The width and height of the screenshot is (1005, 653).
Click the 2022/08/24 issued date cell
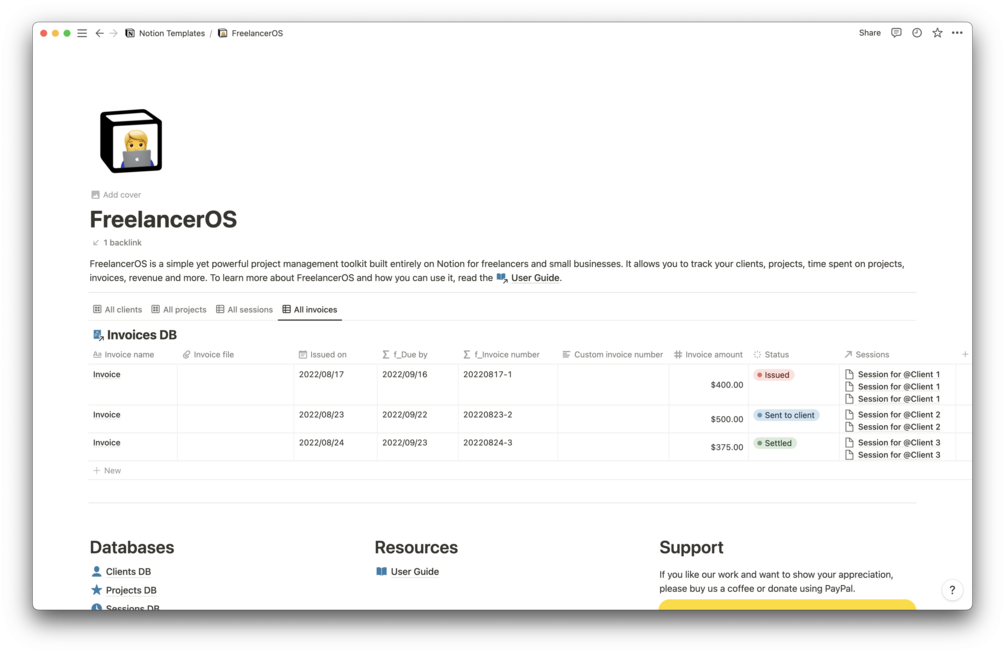(x=335, y=447)
